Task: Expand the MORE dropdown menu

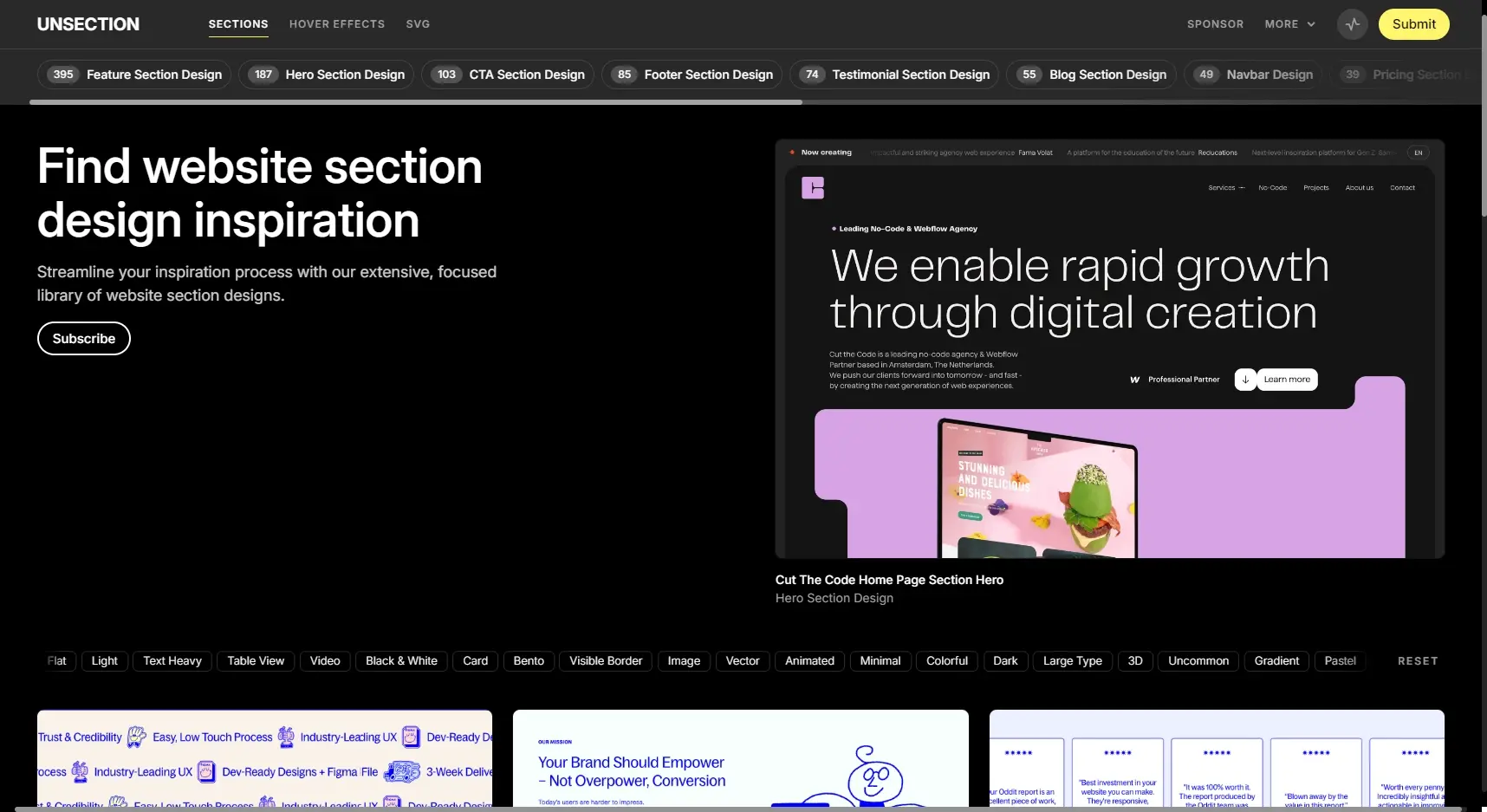Action: [x=1289, y=24]
